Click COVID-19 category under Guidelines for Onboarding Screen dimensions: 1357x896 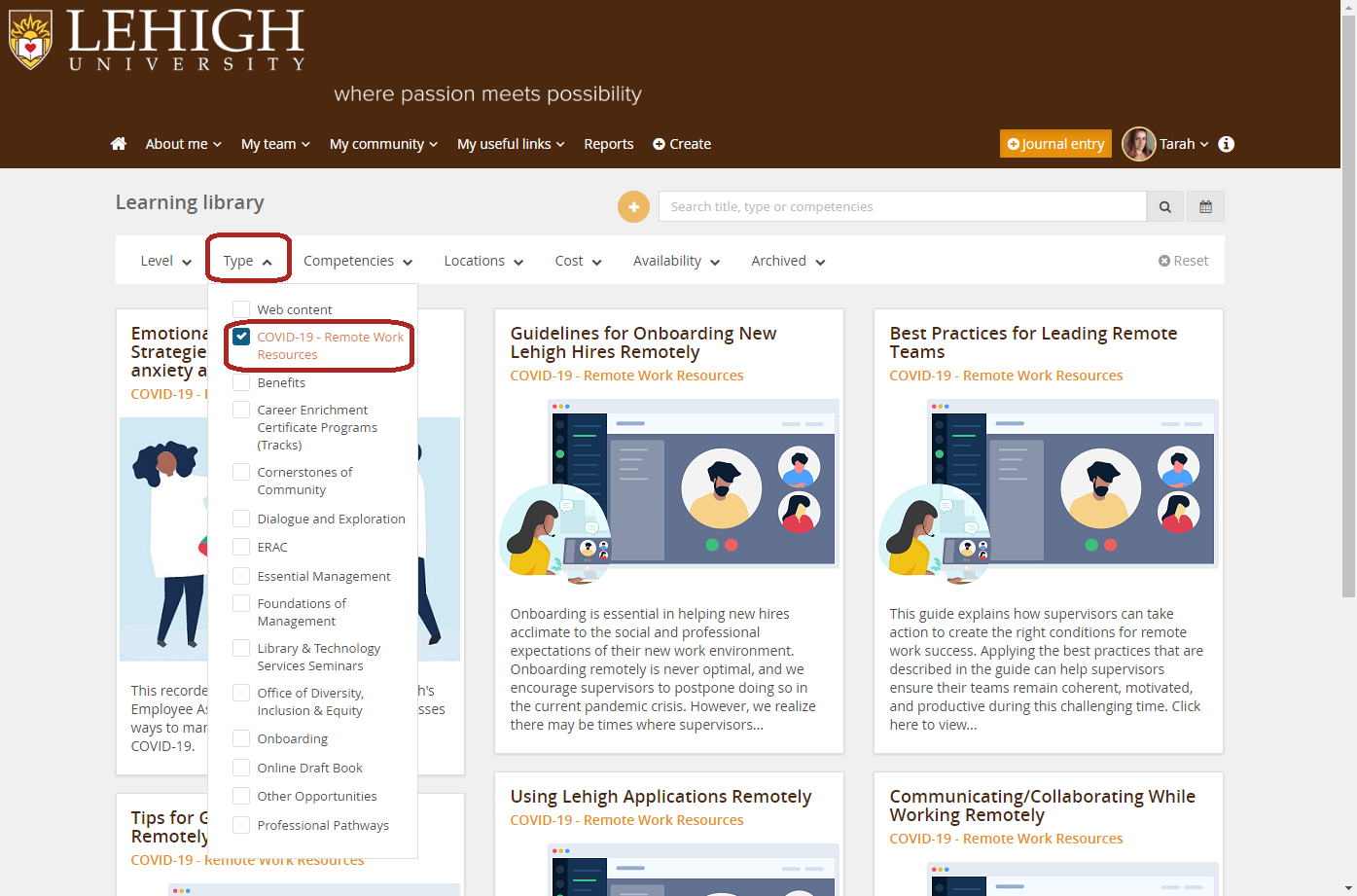pyautogui.click(x=626, y=376)
